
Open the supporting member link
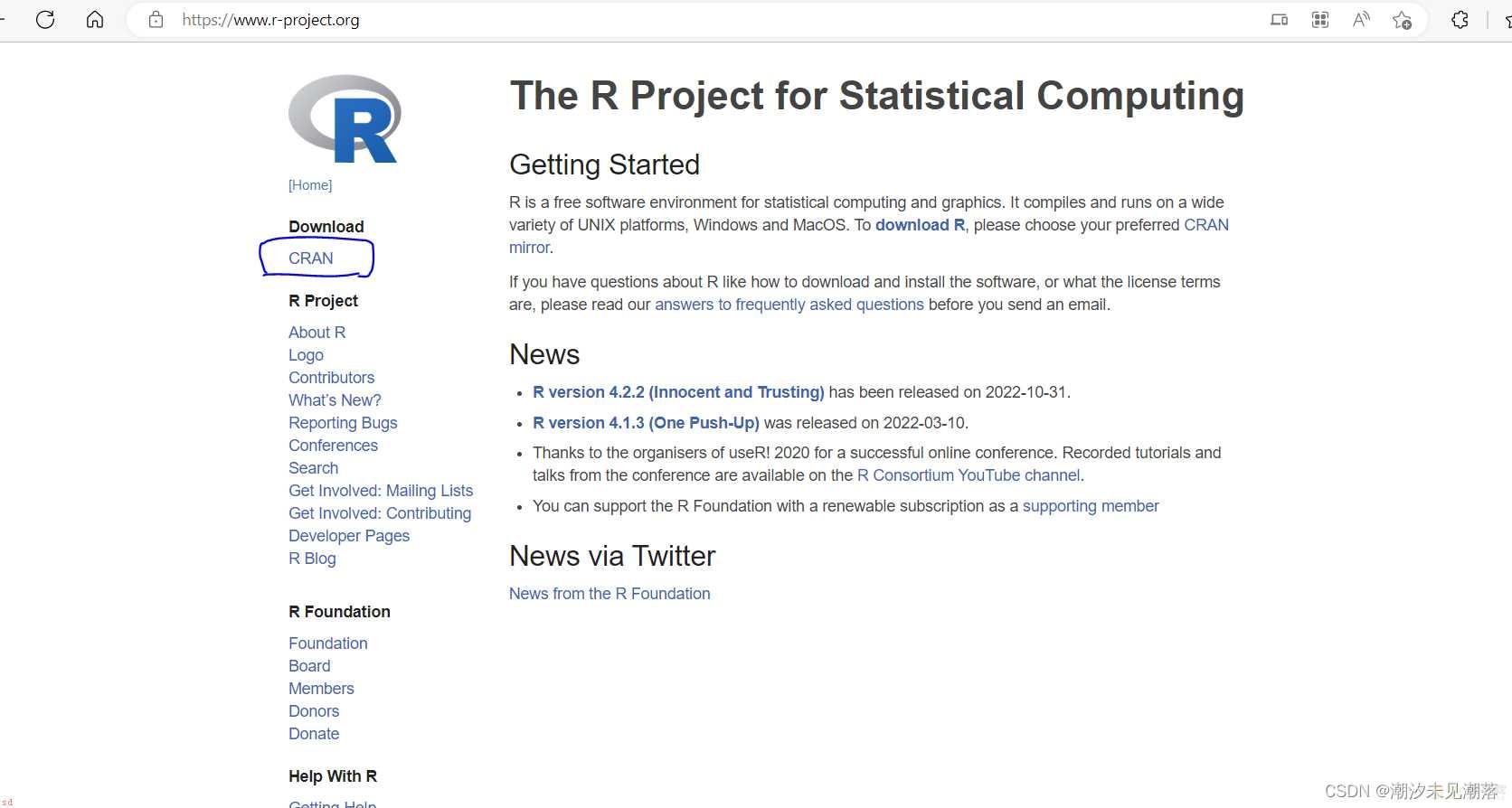(1091, 506)
